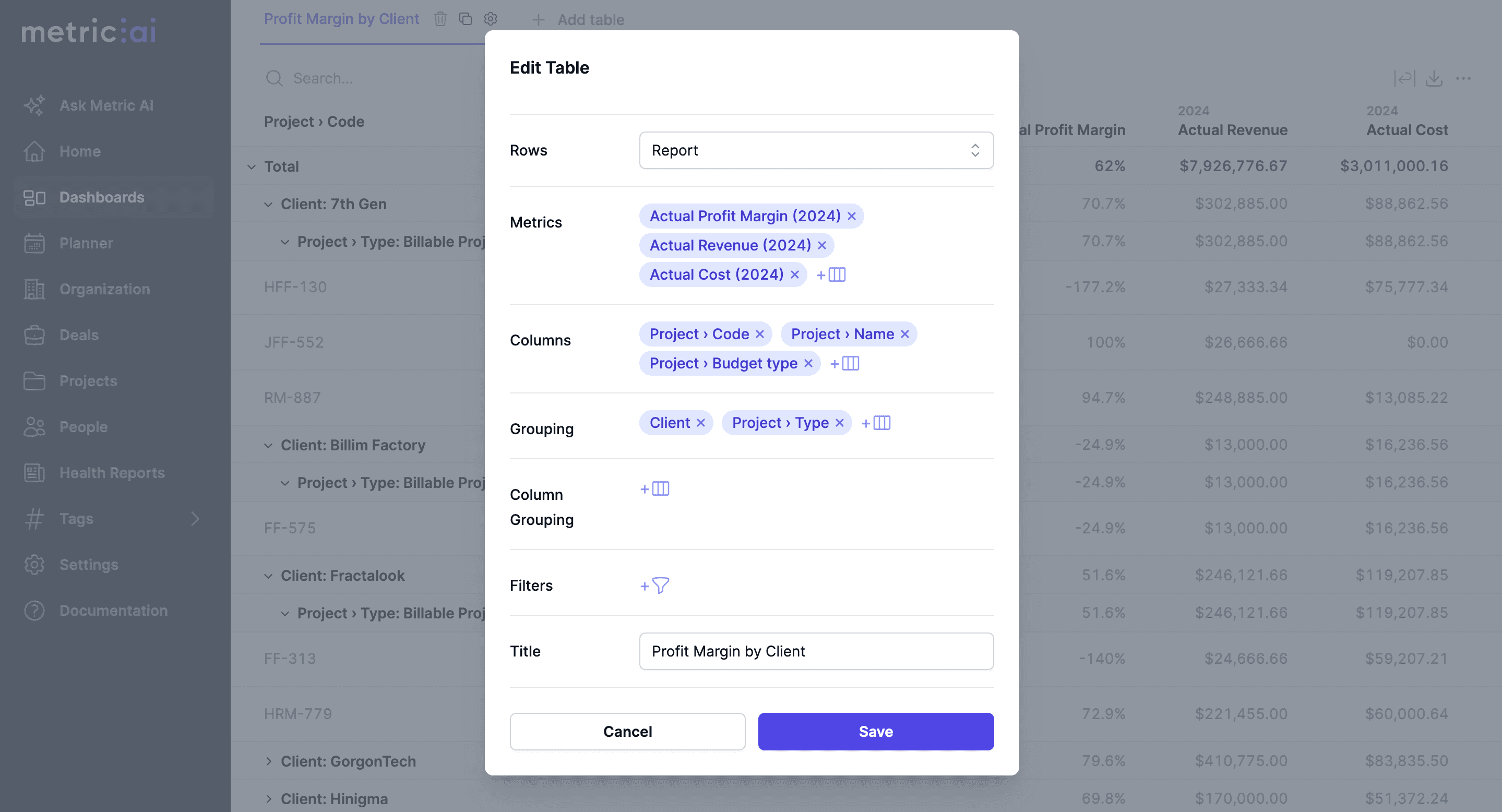Screen dimensions: 1502x812
Task: Remove Actual Profit Margin (2024) metric chip
Action: click(x=852, y=216)
